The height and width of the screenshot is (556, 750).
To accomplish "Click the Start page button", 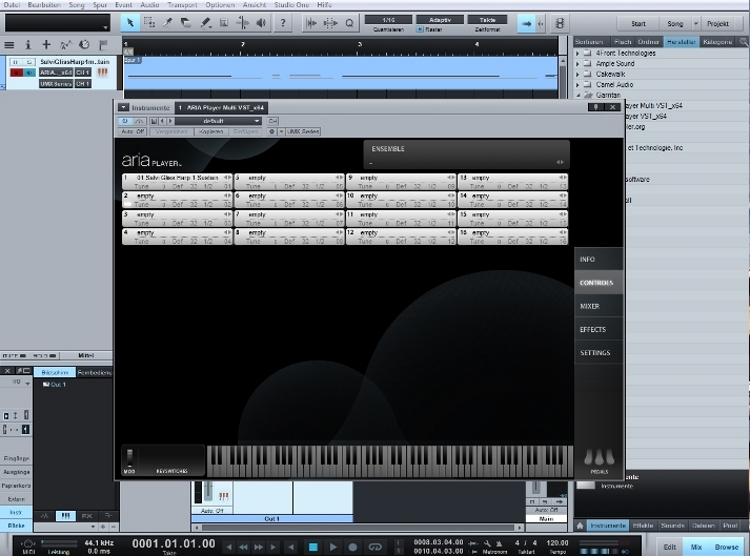I will point(638,23).
